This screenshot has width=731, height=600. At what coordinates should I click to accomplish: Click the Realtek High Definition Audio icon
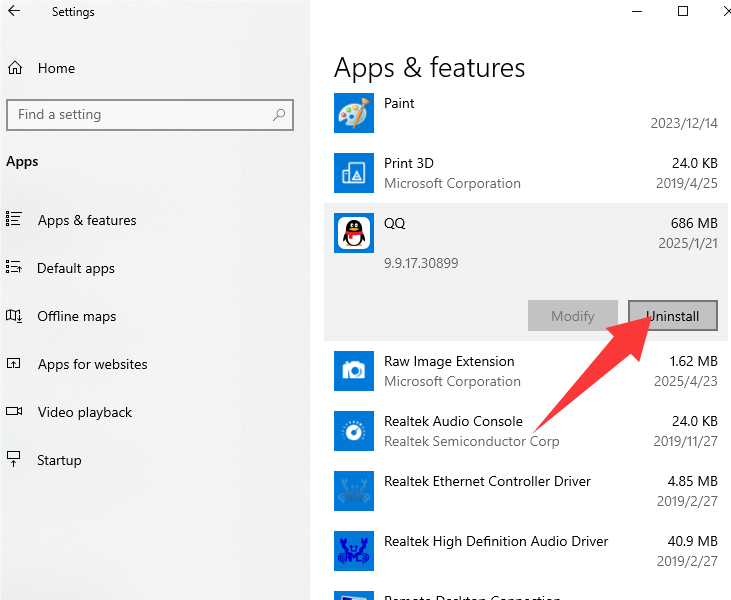tap(353, 551)
